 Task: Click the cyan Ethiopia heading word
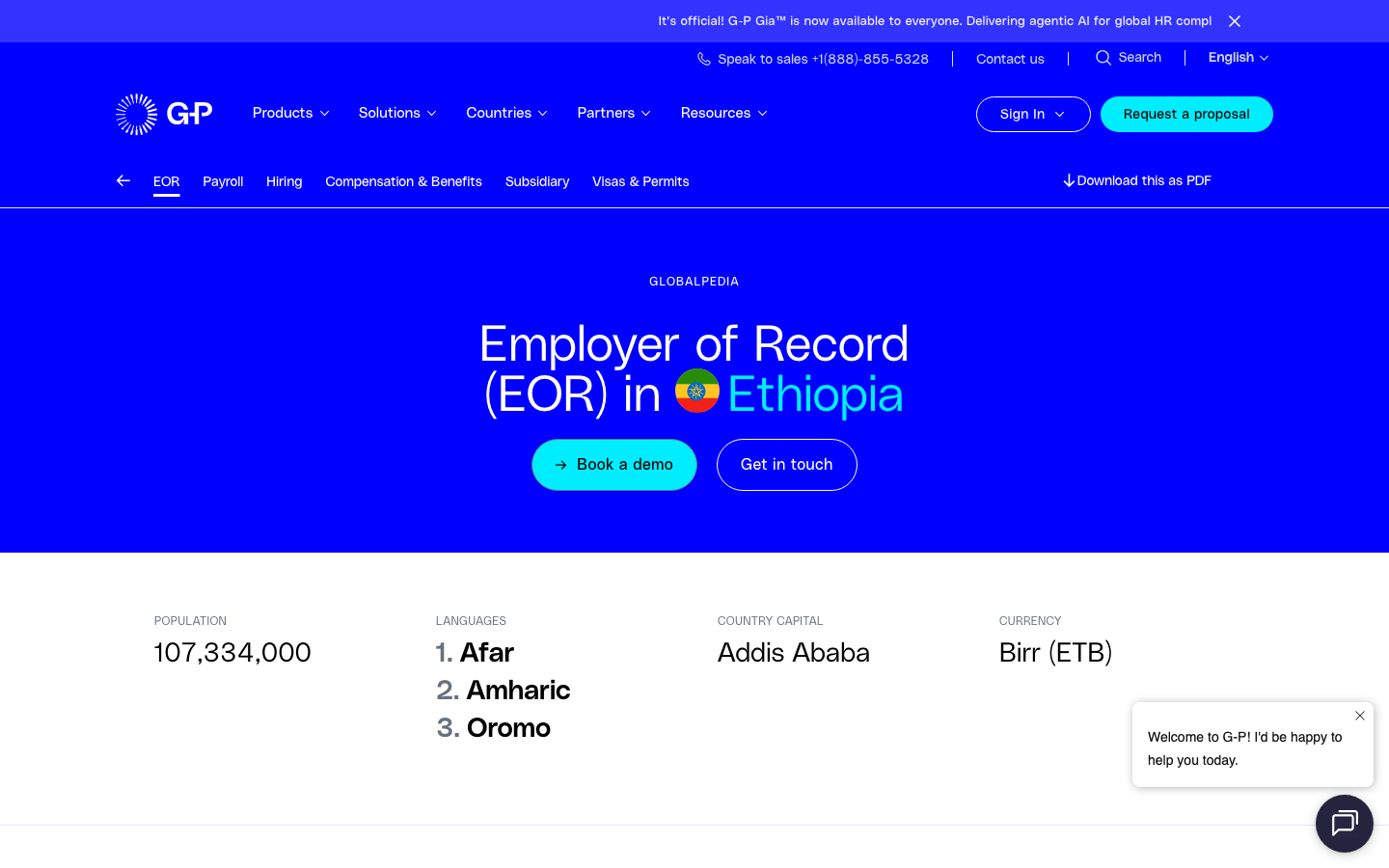point(816,394)
